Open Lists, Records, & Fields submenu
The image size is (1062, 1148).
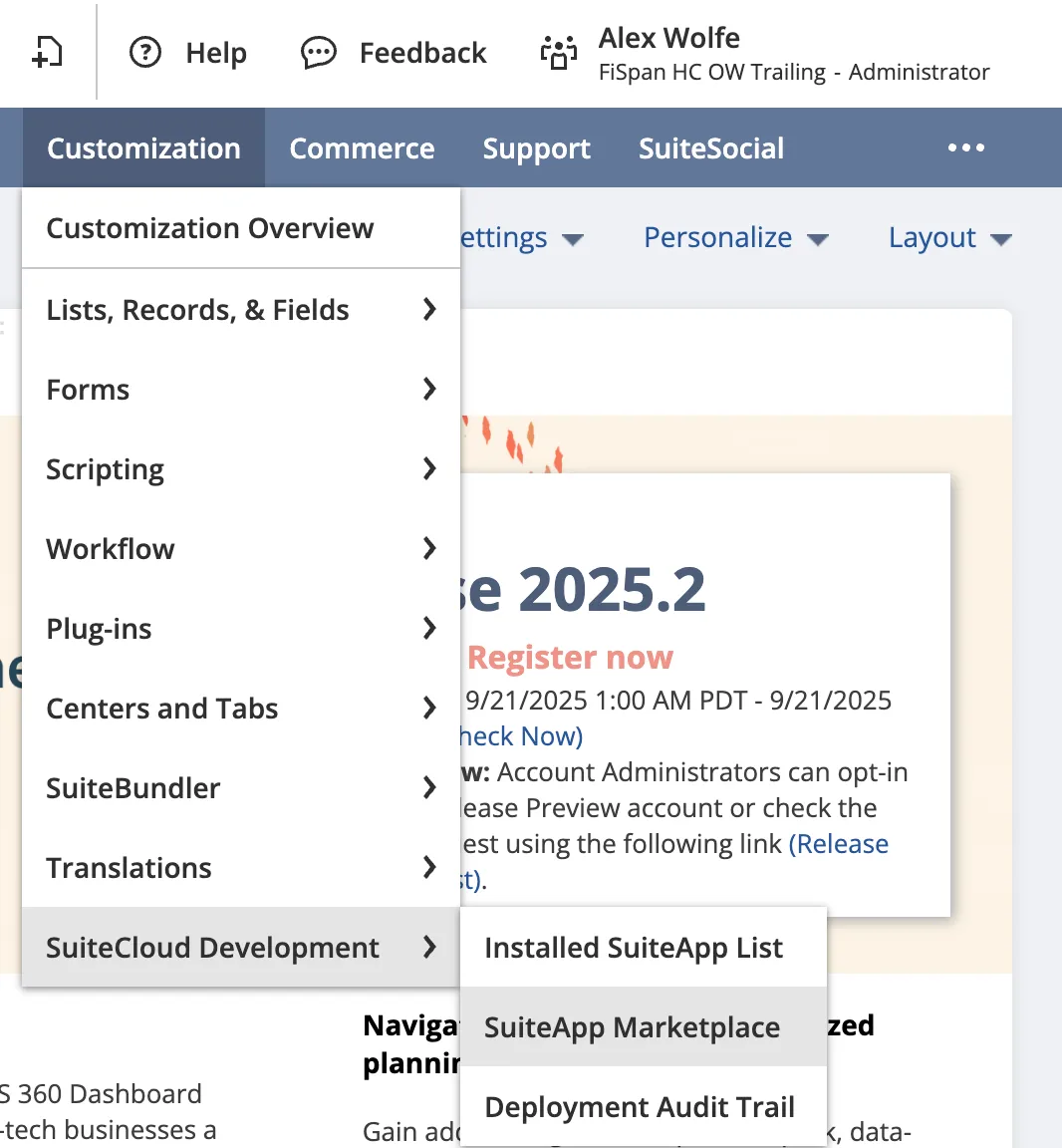241,310
